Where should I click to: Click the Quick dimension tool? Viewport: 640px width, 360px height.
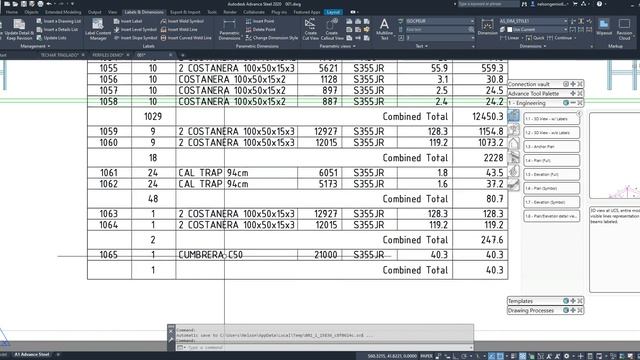(535, 38)
